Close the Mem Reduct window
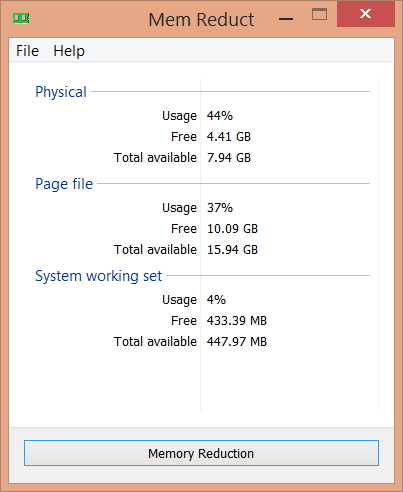Screen dimensions: 403x492 (366, 14)
